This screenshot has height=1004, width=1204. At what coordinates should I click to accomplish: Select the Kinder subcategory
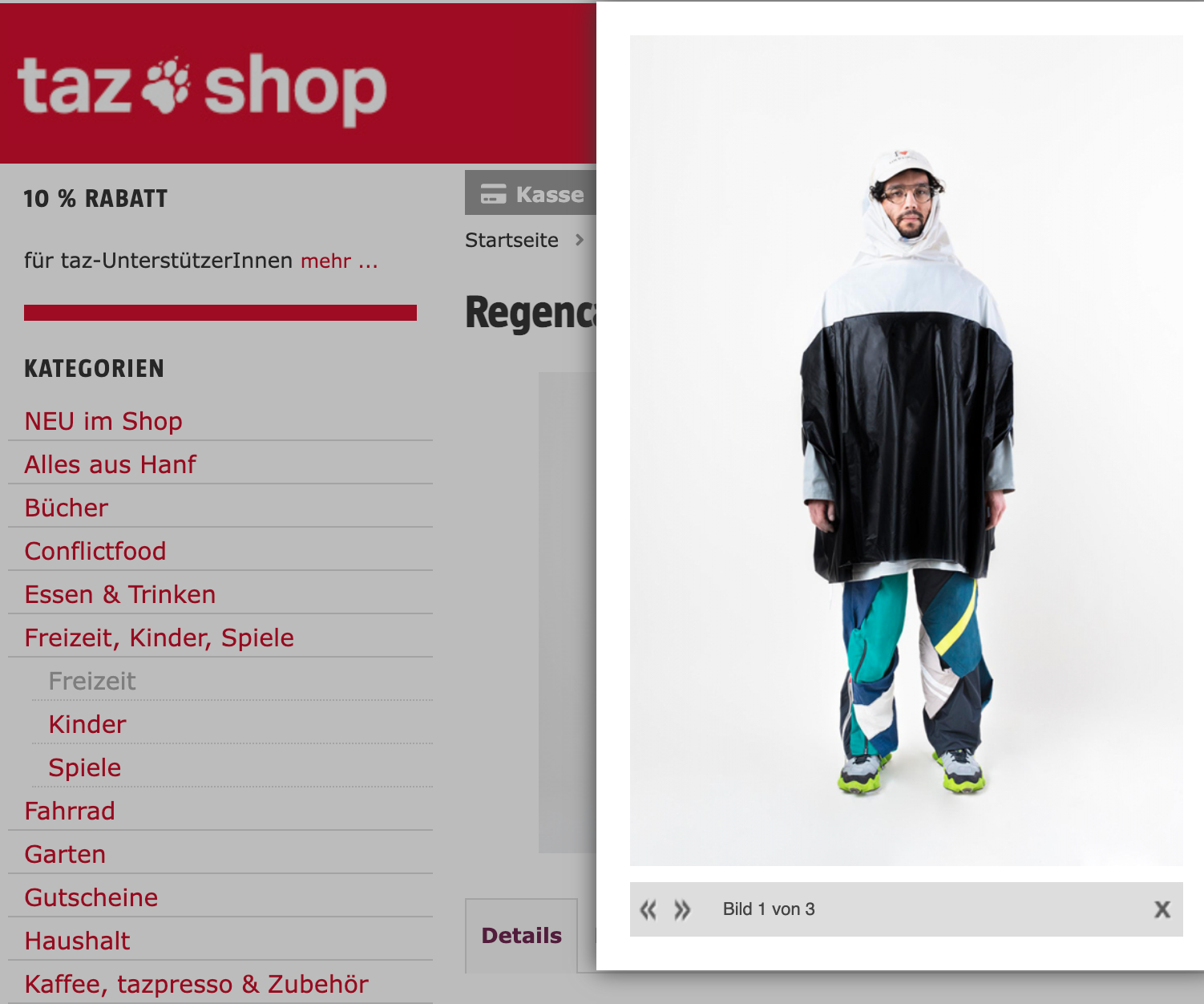pyautogui.click(x=87, y=724)
